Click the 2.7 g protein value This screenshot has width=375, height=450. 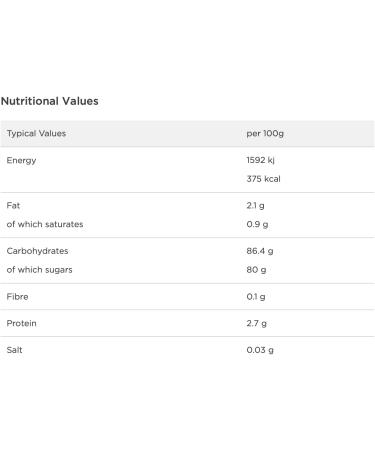256,323
